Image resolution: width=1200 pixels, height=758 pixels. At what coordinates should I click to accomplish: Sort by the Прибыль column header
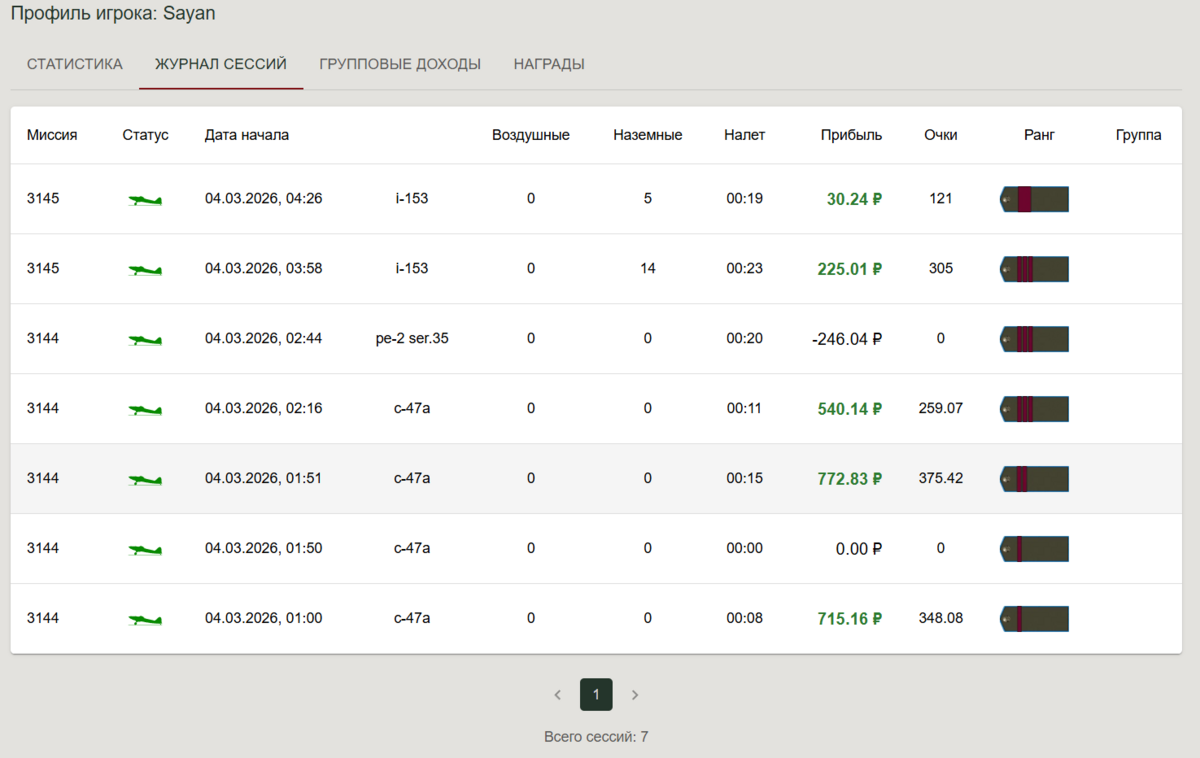(x=851, y=135)
